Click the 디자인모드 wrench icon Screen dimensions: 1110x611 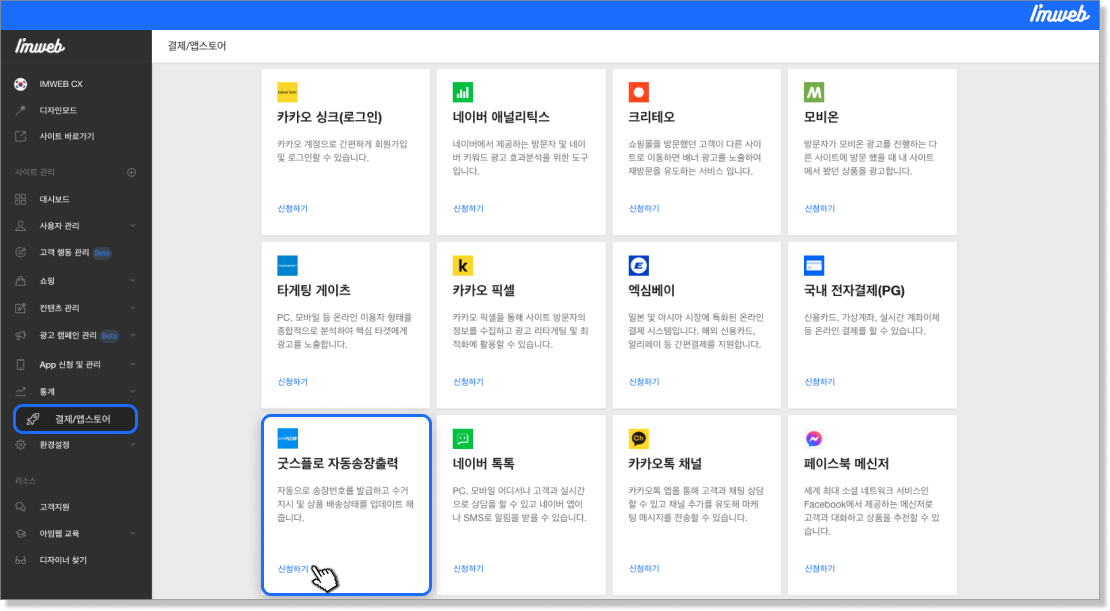click(x=21, y=110)
